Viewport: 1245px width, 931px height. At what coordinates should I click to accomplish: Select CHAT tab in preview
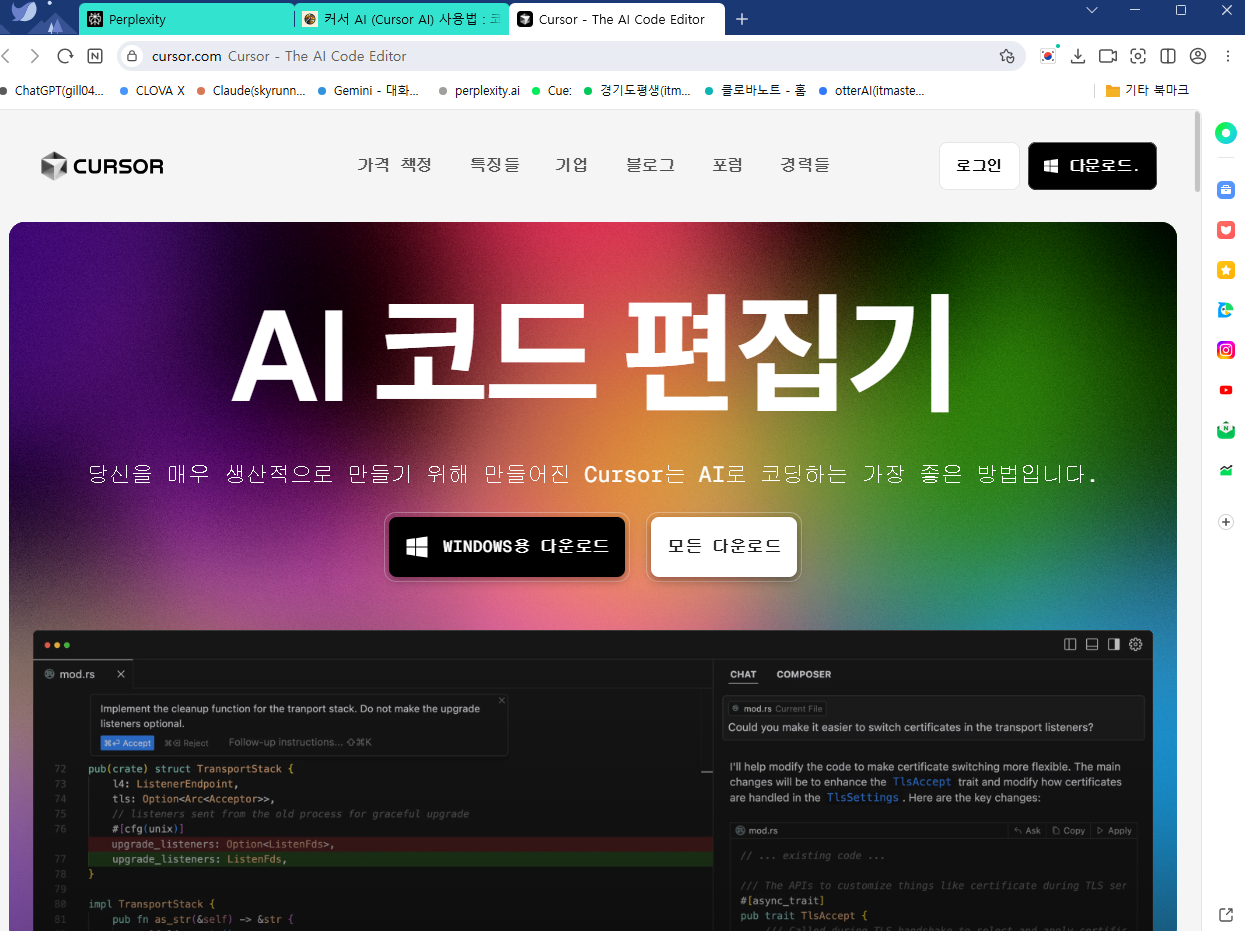743,675
